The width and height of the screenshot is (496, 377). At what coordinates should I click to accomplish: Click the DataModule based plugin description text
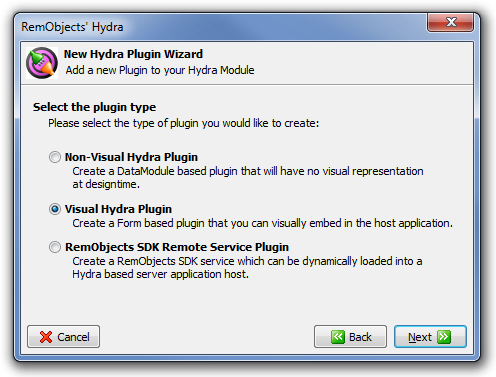pyautogui.click(x=248, y=178)
